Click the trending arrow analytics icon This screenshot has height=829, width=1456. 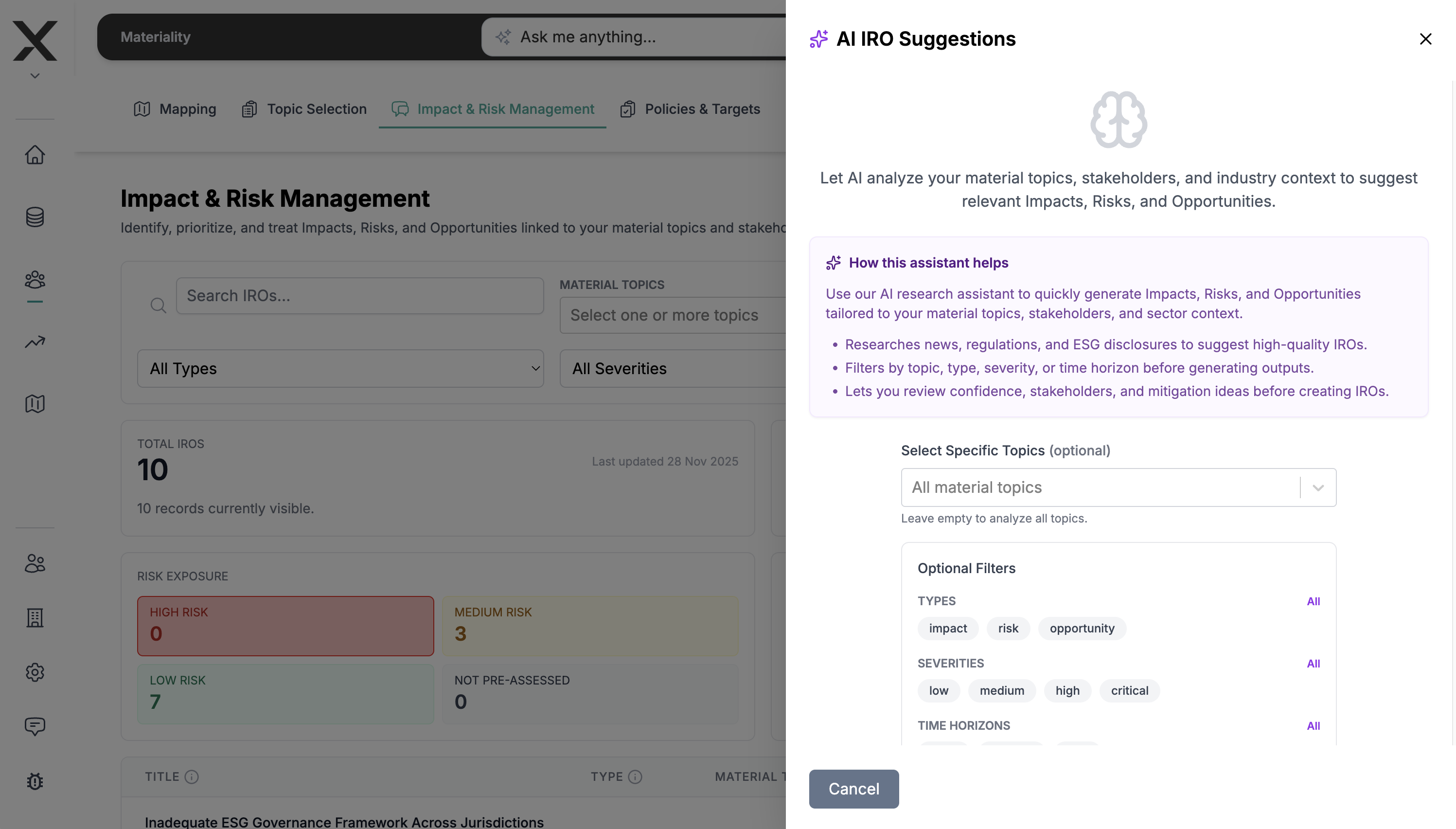pyautogui.click(x=35, y=342)
